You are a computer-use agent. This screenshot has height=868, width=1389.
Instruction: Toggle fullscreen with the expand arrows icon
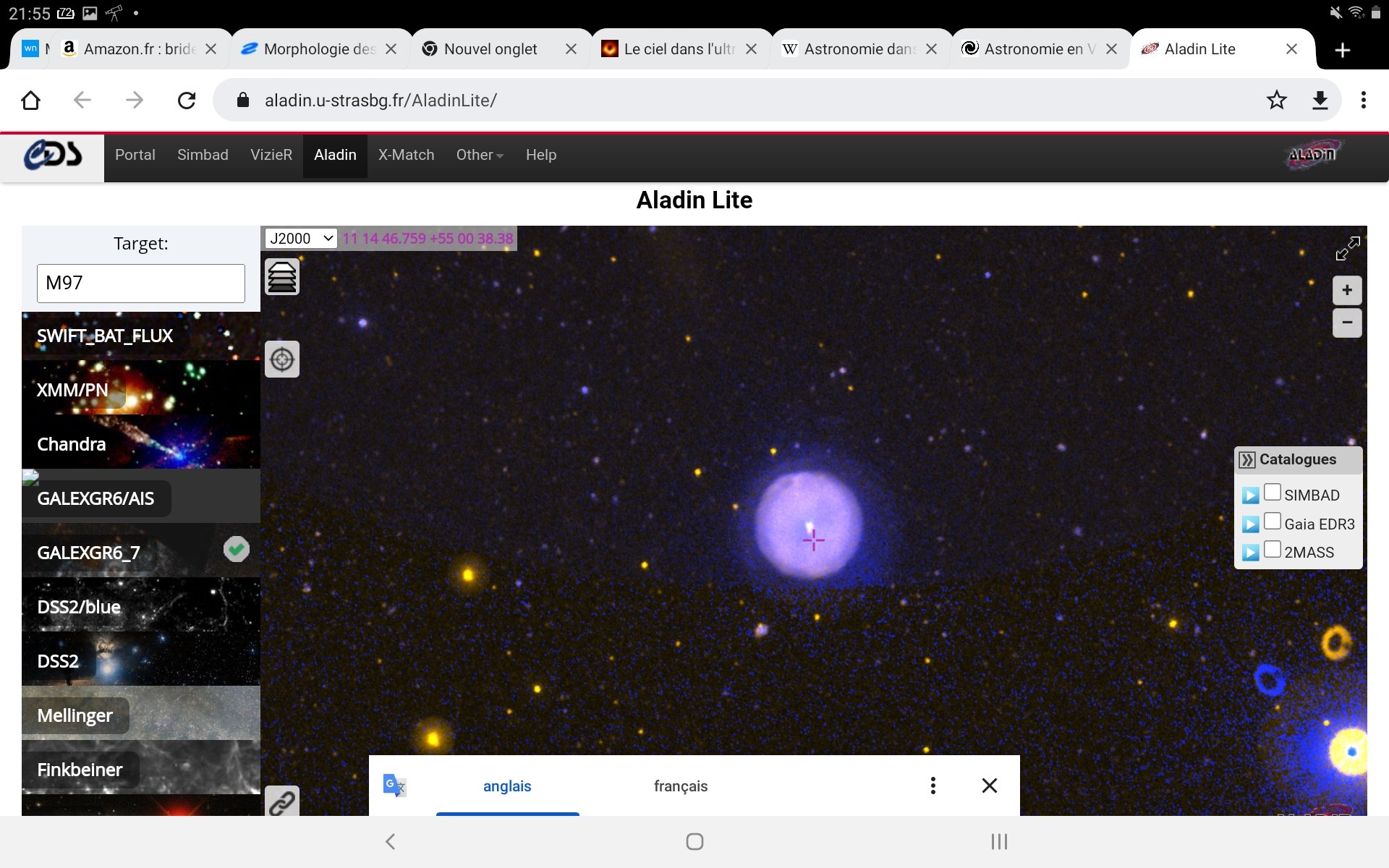tap(1348, 248)
